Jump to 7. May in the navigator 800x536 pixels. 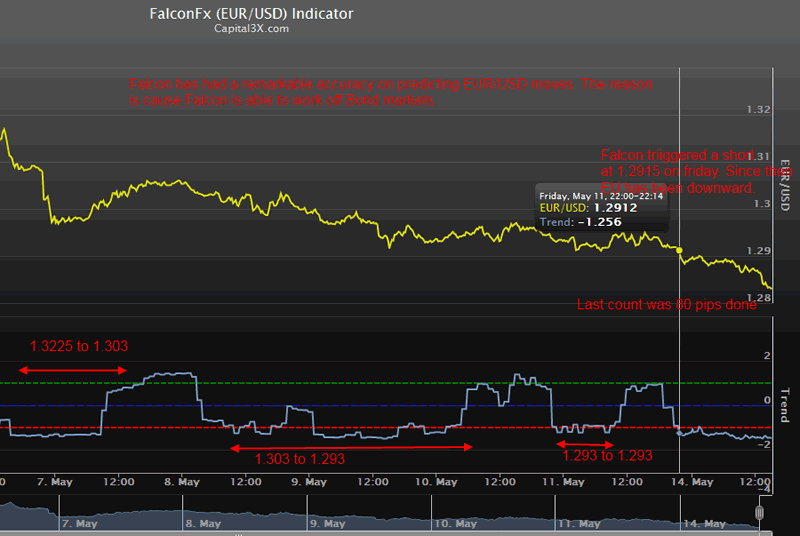(x=78, y=523)
